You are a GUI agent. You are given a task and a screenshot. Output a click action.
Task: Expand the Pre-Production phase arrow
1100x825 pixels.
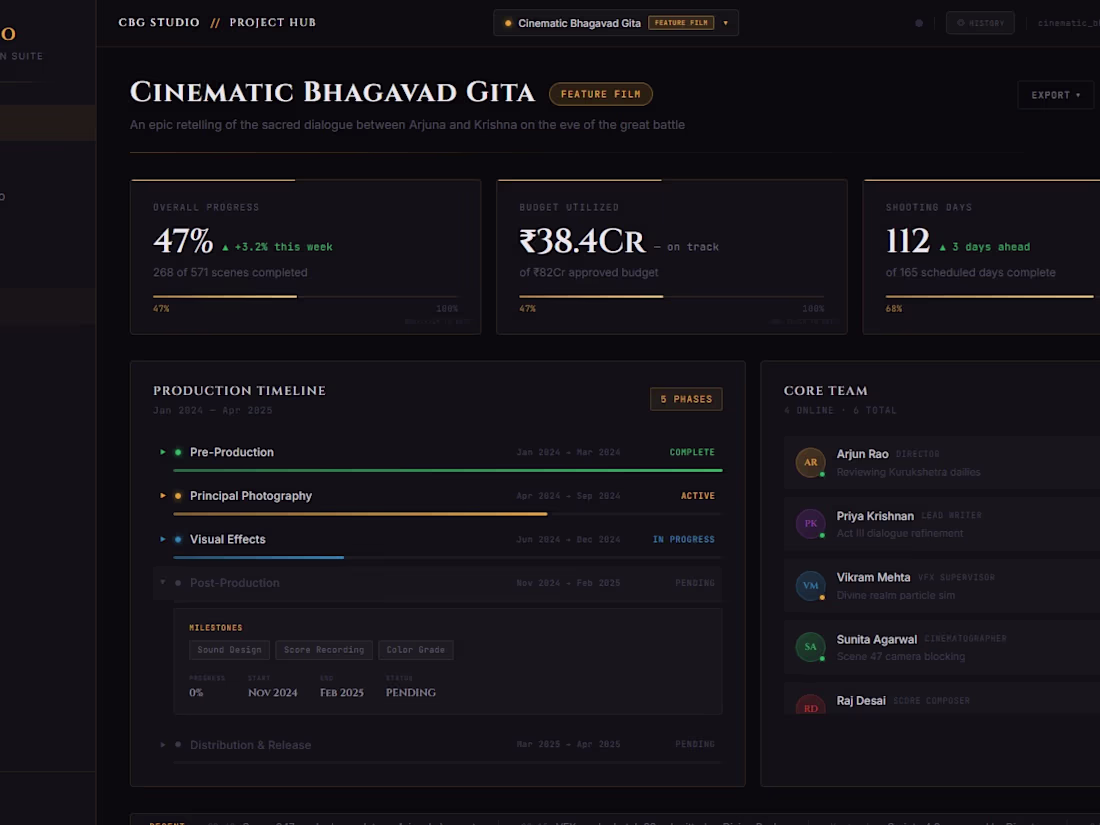click(163, 452)
